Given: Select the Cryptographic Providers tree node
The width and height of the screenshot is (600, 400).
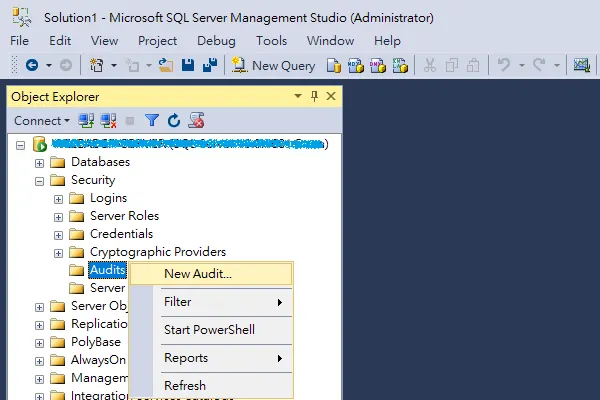Looking at the screenshot, I should [158, 252].
